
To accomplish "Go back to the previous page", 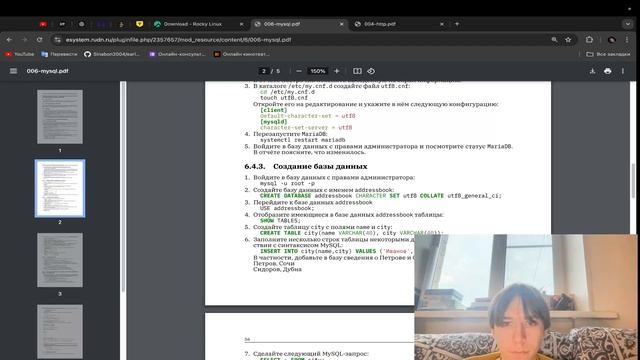I will [9, 40].
